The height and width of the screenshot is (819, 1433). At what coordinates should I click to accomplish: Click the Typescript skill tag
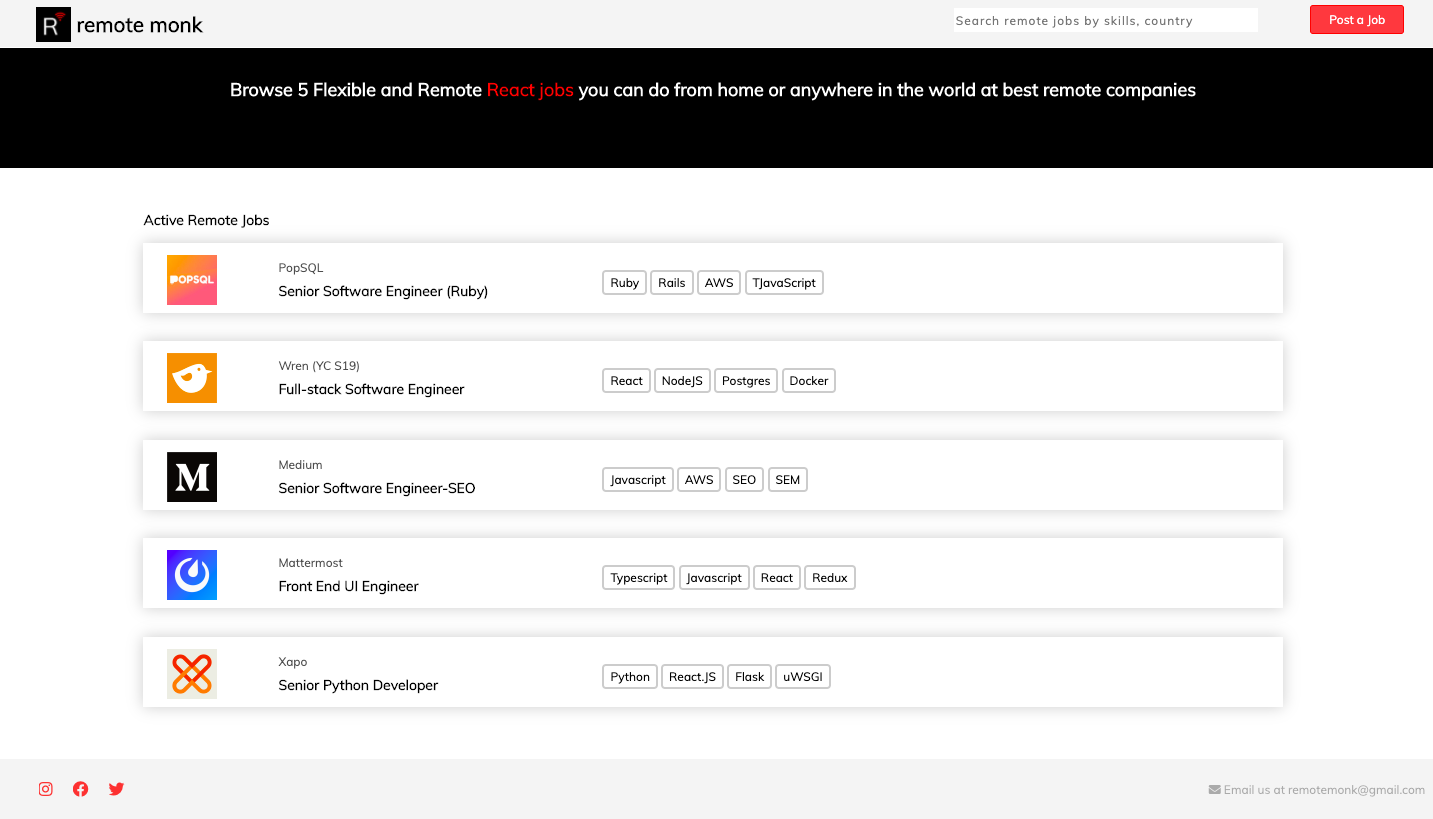pyautogui.click(x=639, y=578)
